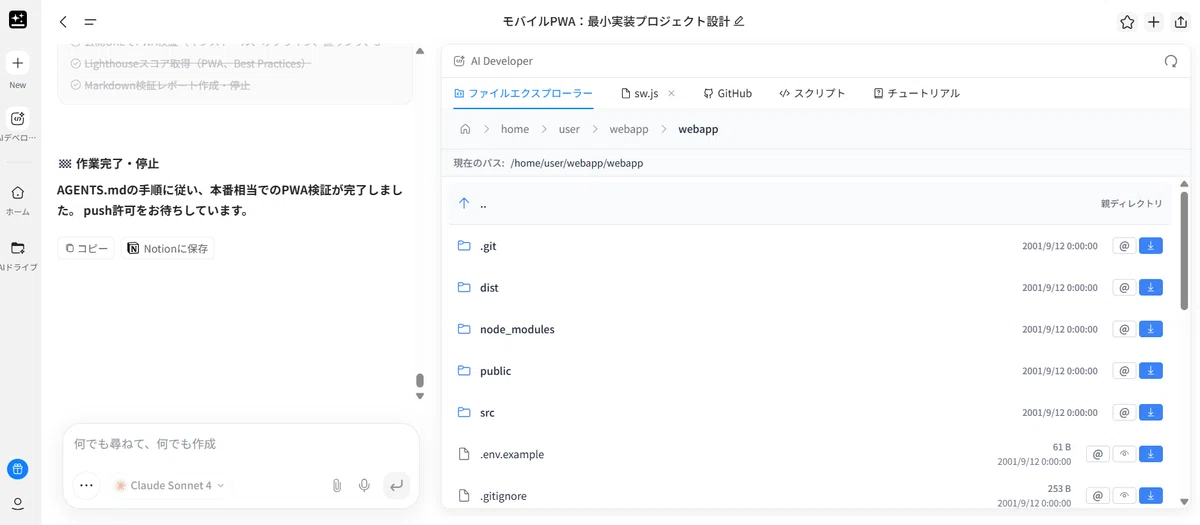Click the app logo icon at top of sidebar
Screen dimensions: 1200x525
(x=18, y=21)
